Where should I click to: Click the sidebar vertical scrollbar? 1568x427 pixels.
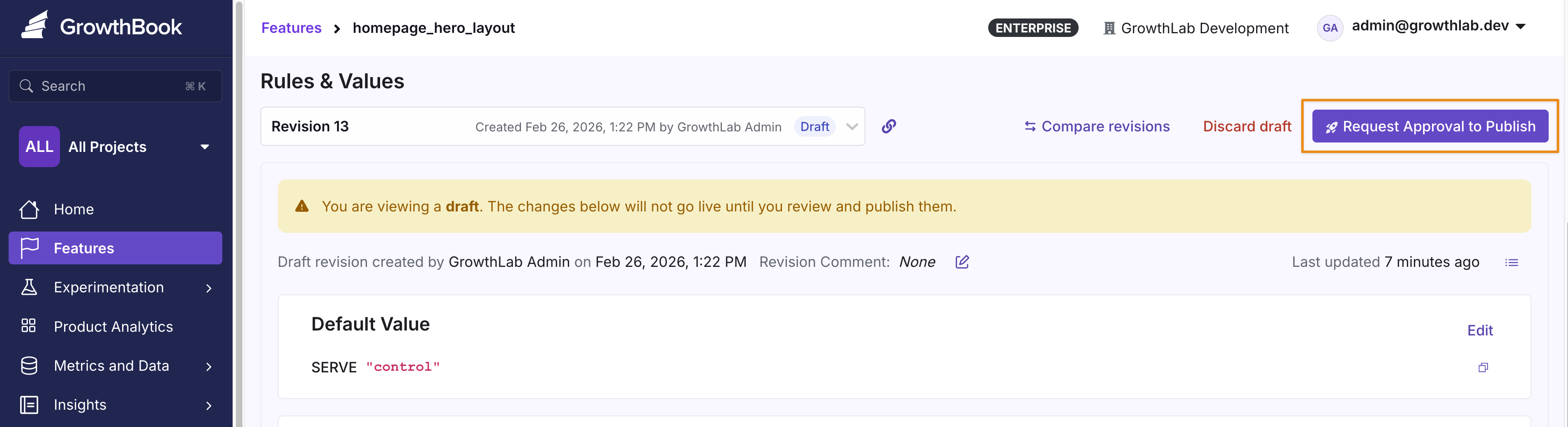(x=239, y=213)
